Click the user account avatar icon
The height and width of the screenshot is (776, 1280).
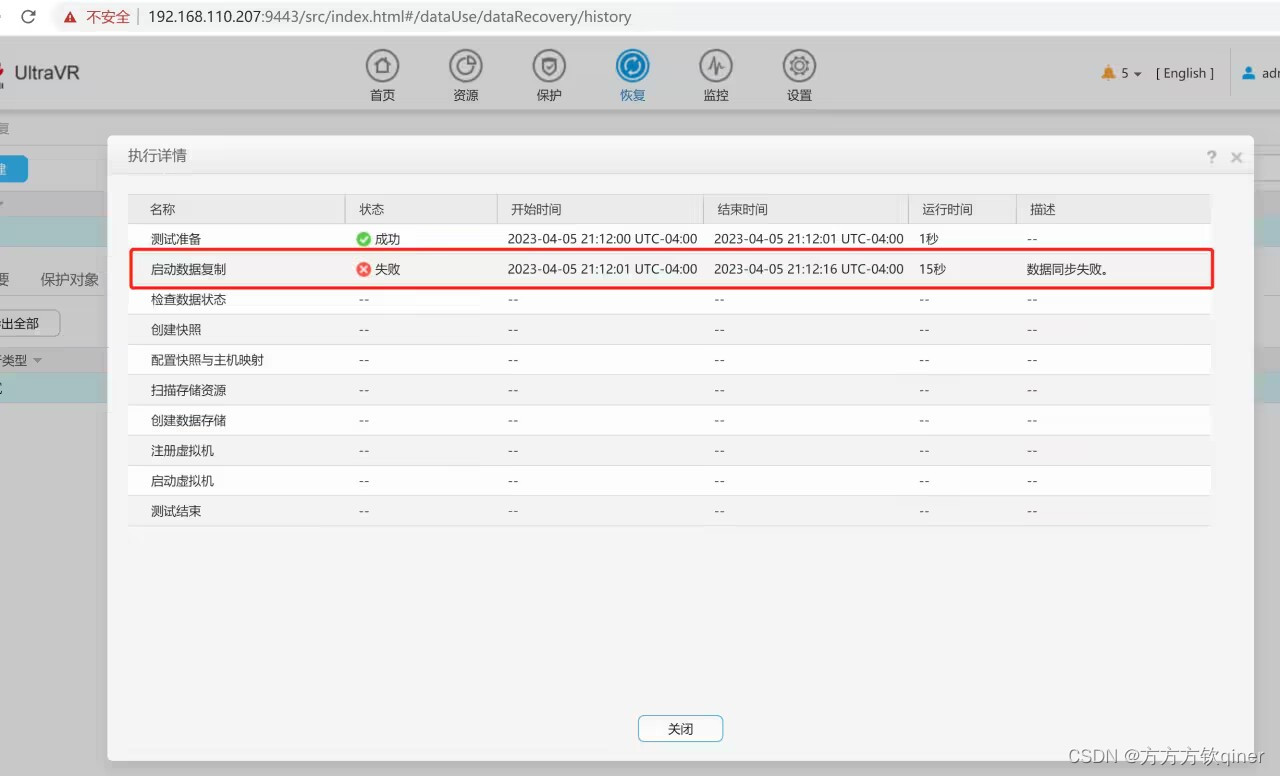(1248, 73)
